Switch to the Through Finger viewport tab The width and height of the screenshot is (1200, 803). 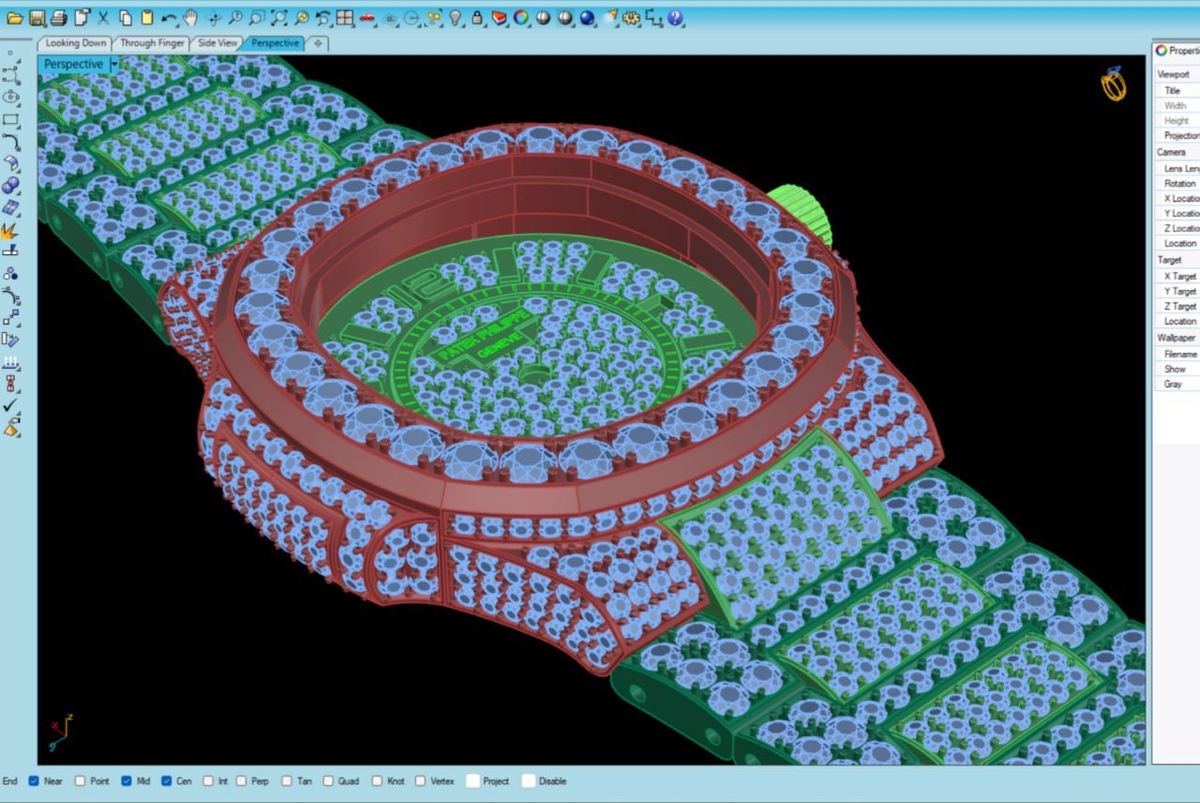pyautogui.click(x=153, y=43)
